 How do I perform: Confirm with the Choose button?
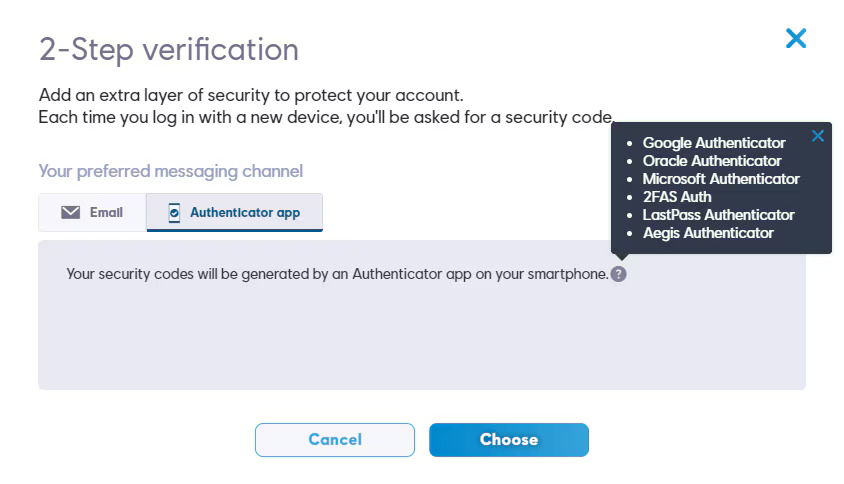pos(508,439)
